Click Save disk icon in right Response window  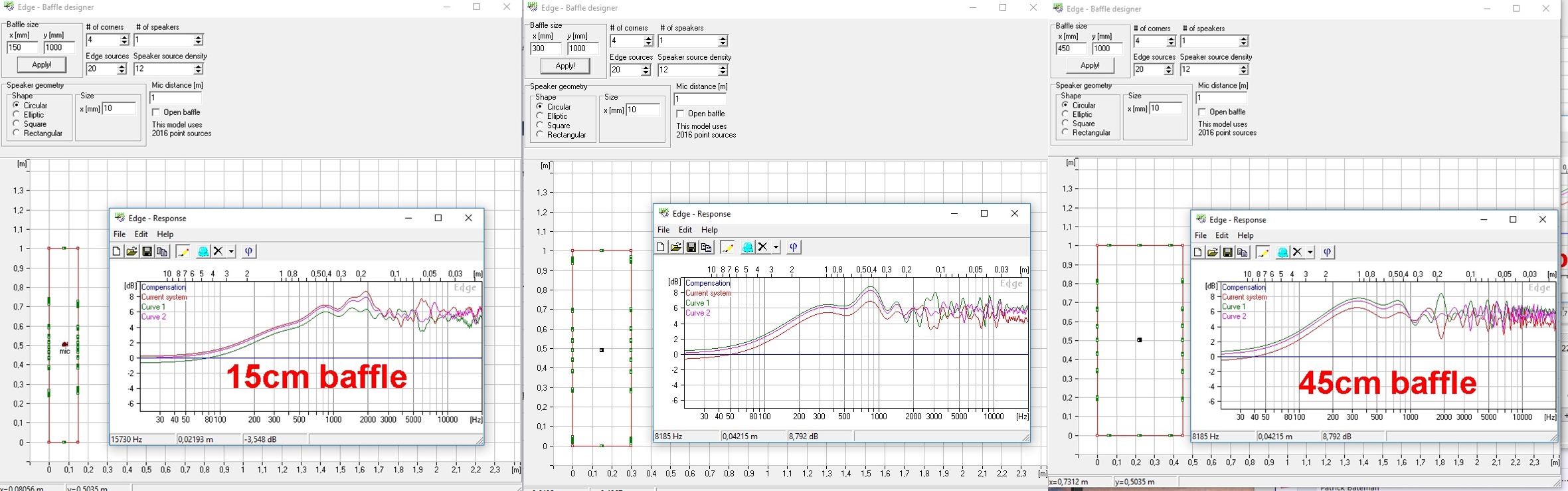[x=1228, y=252]
